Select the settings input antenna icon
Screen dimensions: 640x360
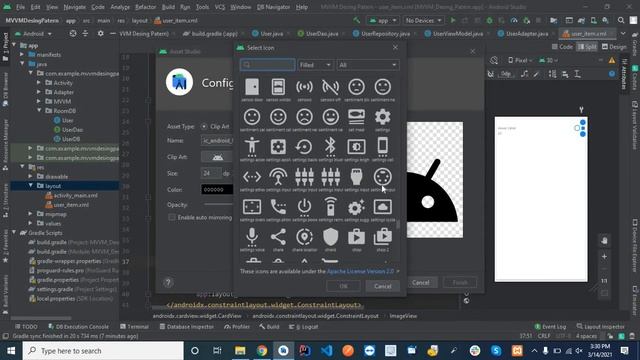coord(278,177)
